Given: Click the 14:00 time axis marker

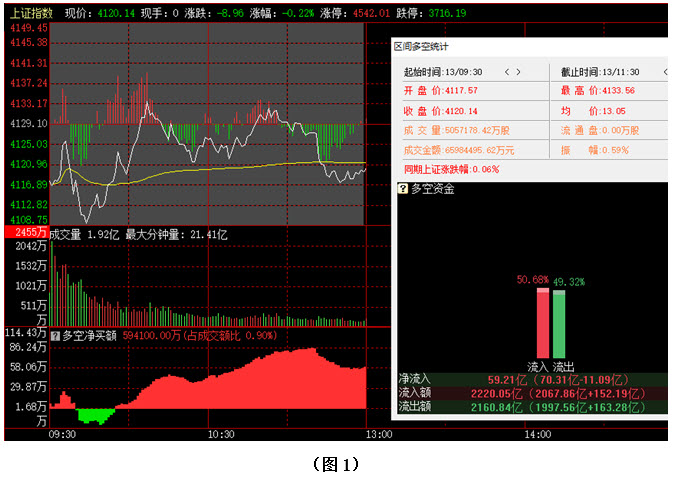Looking at the screenshot, I should (x=539, y=434).
